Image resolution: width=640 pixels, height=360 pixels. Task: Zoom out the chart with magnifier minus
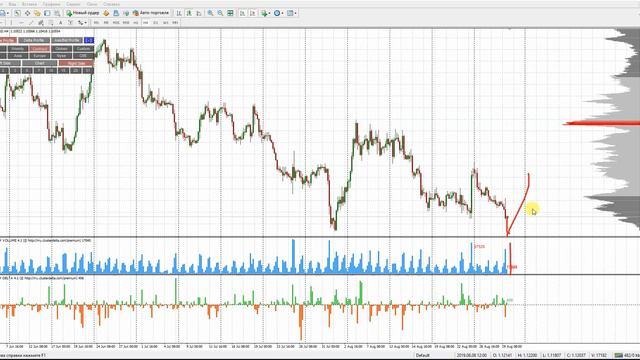(x=220, y=13)
